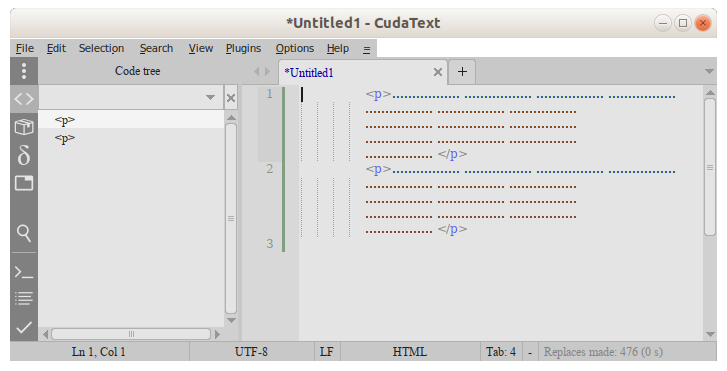The width and height of the screenshot is (727, 371).
Task: Open the Selection menu
Action: [x=101, y=48]
